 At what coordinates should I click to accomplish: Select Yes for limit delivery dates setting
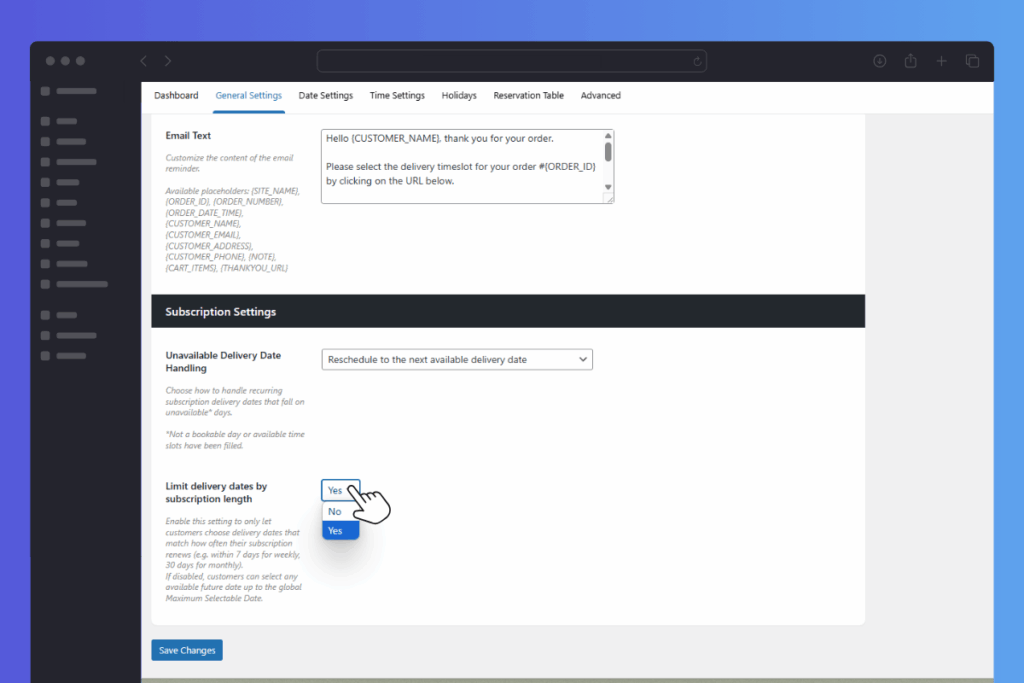coord(340,530)
